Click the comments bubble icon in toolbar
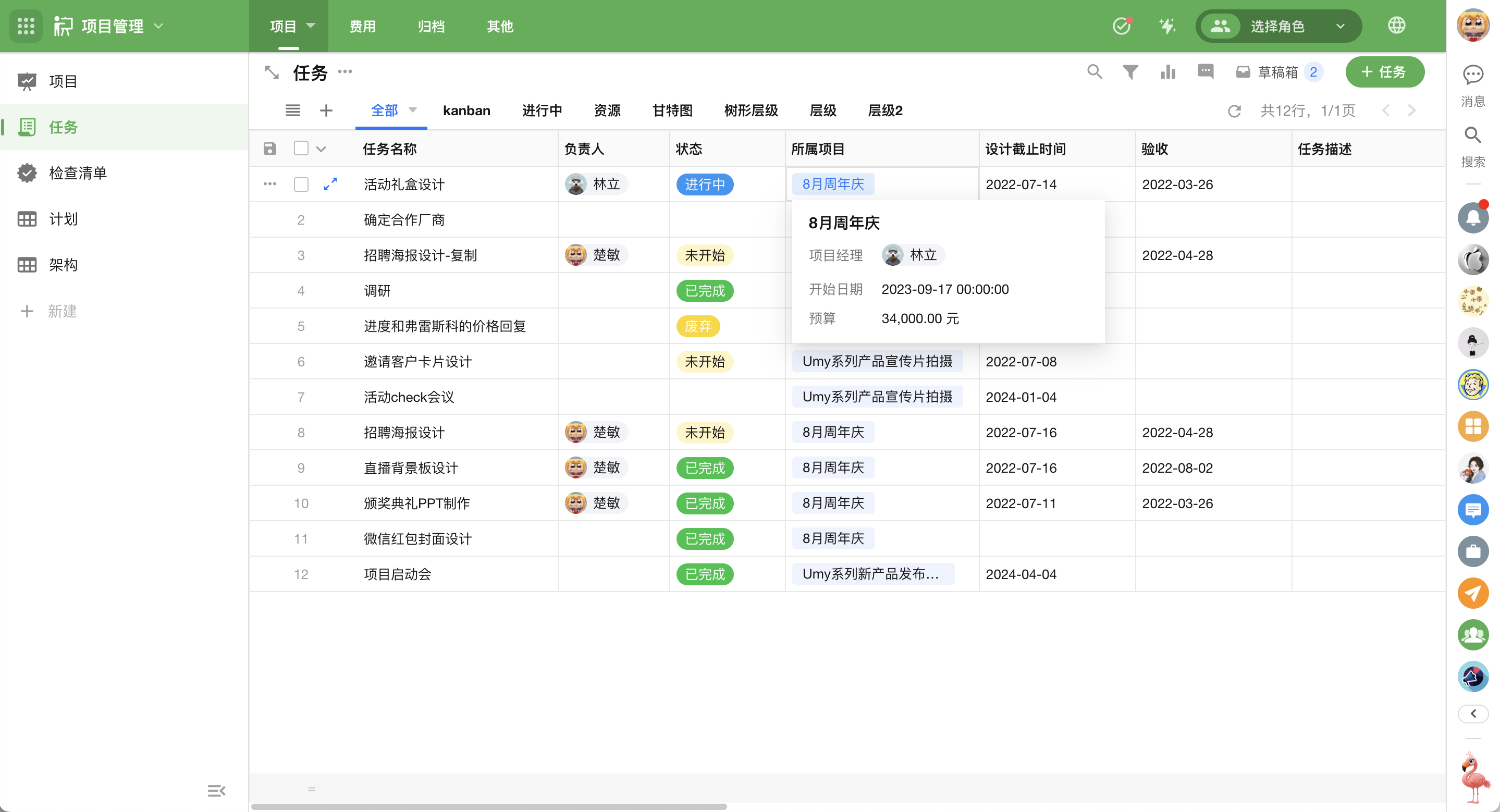Viewport: 1500px width, 812px height. (x=1205, y=72)
